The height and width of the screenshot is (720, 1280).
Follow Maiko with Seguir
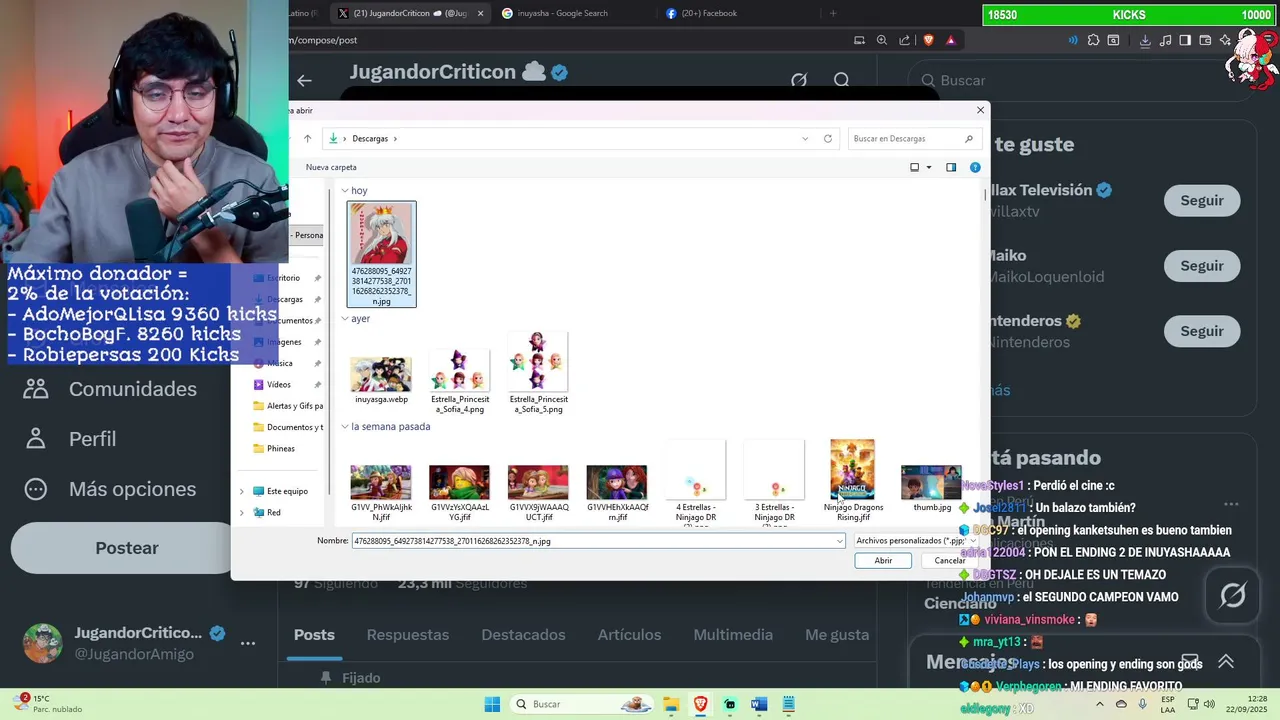[x=1202, y=266]
